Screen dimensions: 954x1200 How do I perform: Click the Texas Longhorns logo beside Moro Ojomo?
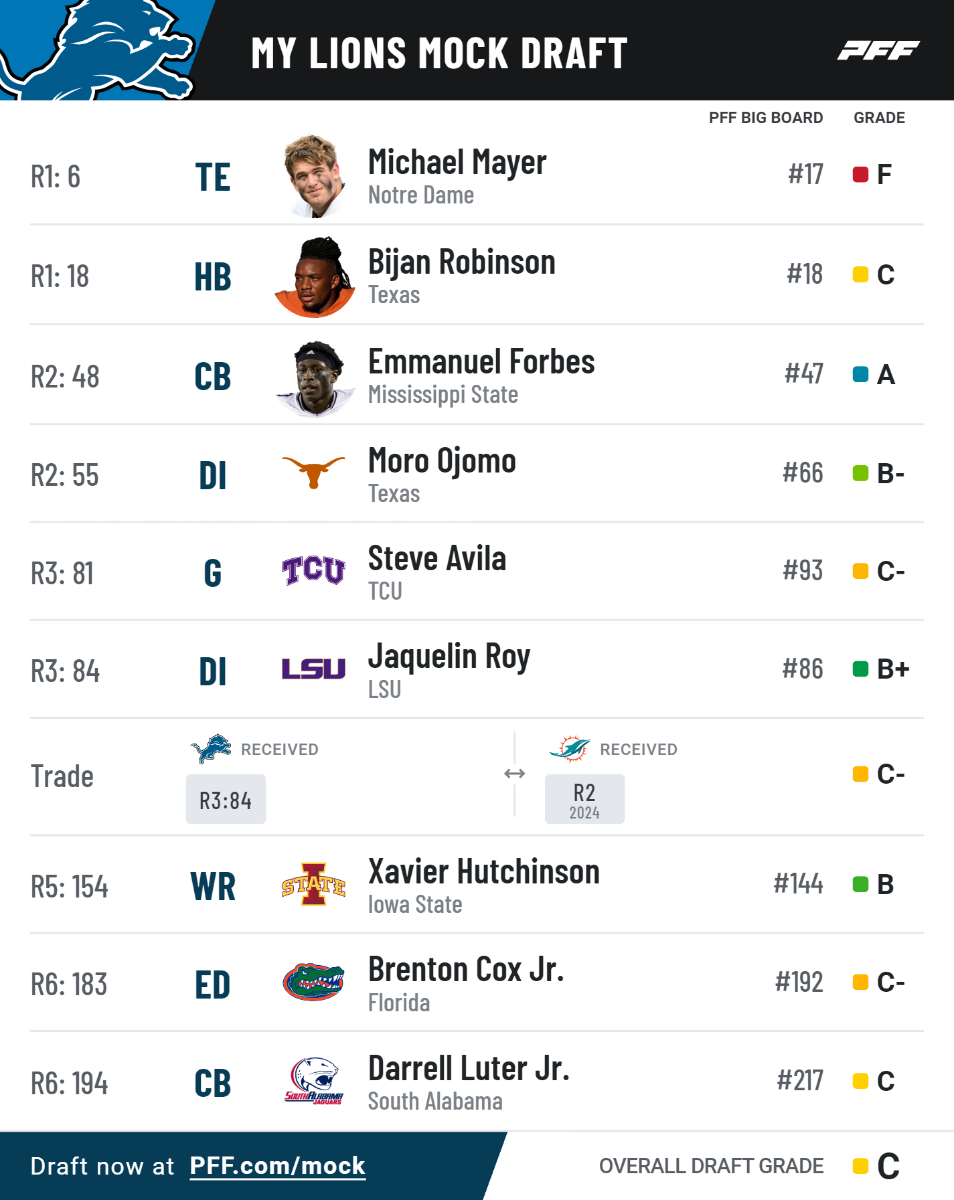pyautogui.click(x=313, y=471)
